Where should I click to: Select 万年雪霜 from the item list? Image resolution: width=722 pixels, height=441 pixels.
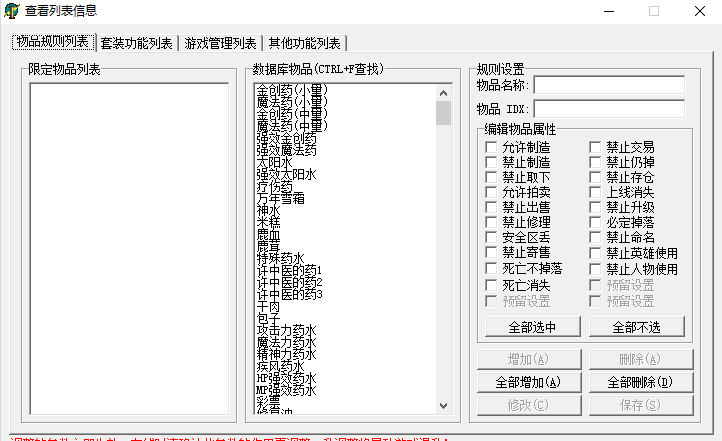coord(281,198)
